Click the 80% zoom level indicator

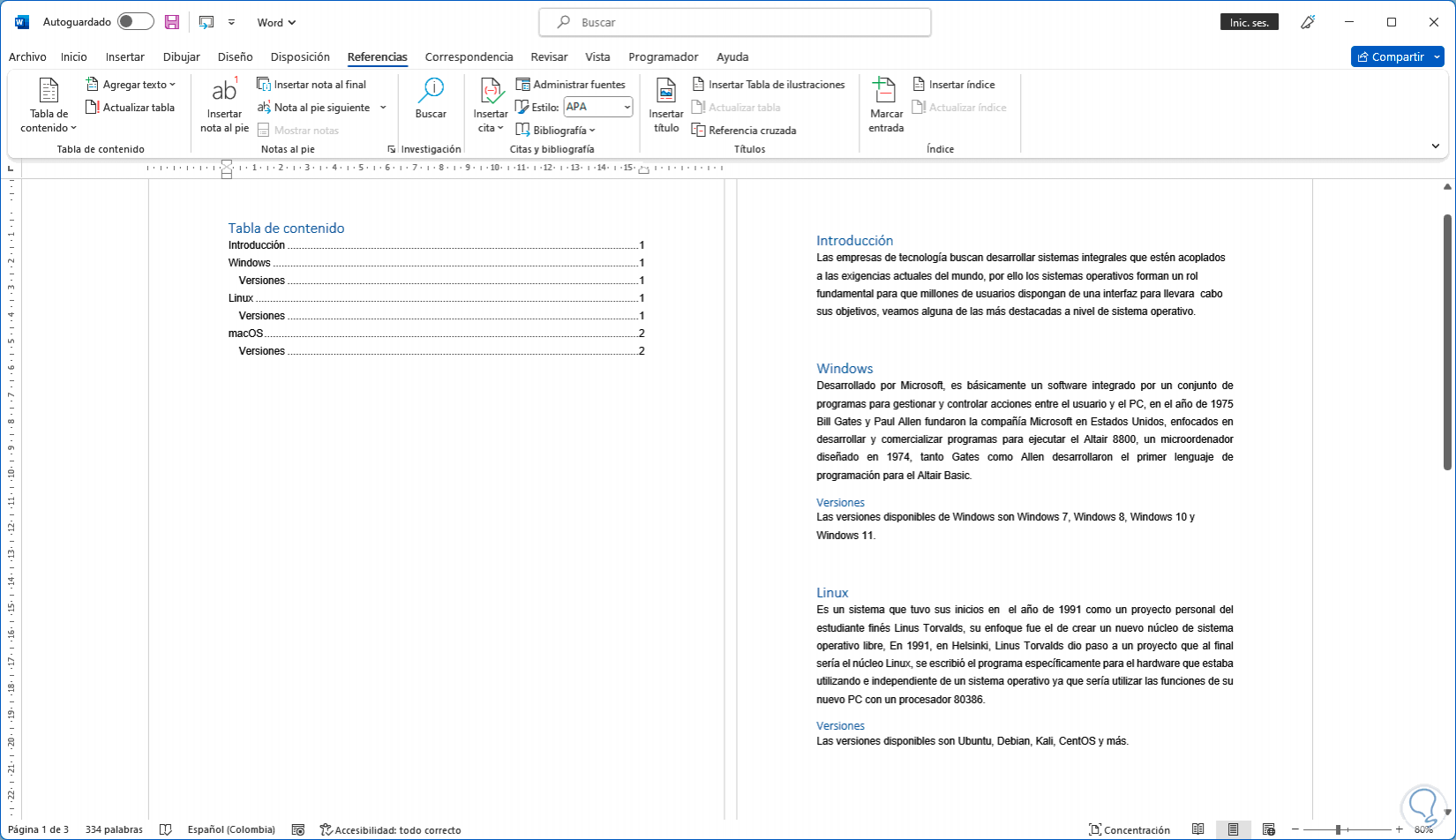pyautogui.click(x=1423, y=829)
